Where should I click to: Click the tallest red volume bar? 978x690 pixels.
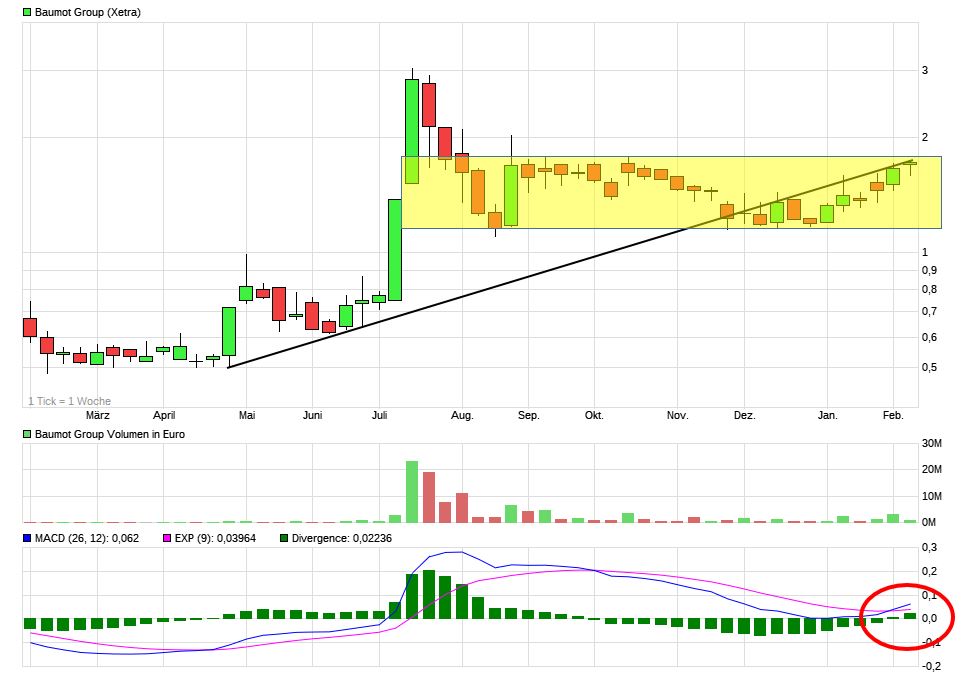pos(428,497)
